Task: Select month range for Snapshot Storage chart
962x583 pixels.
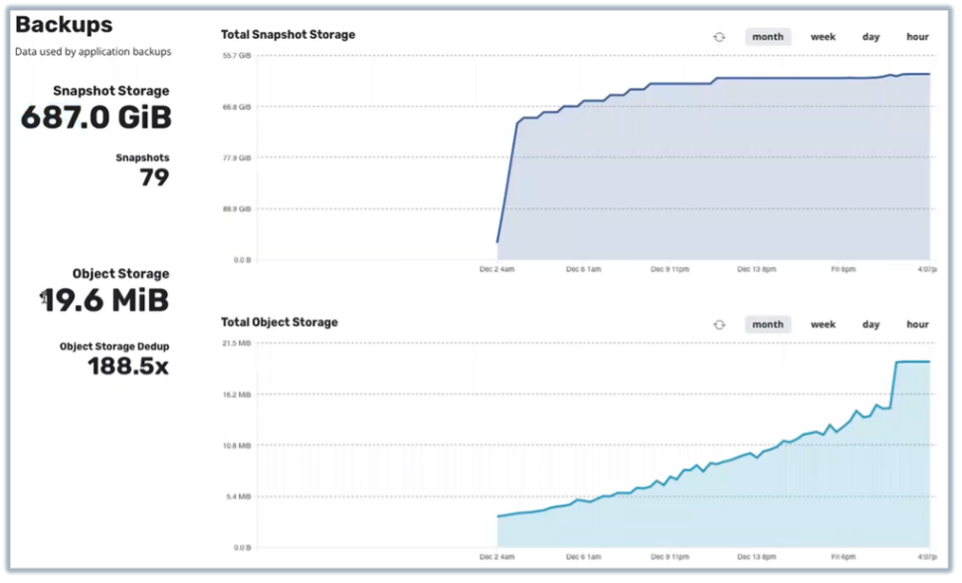Action: (767, 37)
